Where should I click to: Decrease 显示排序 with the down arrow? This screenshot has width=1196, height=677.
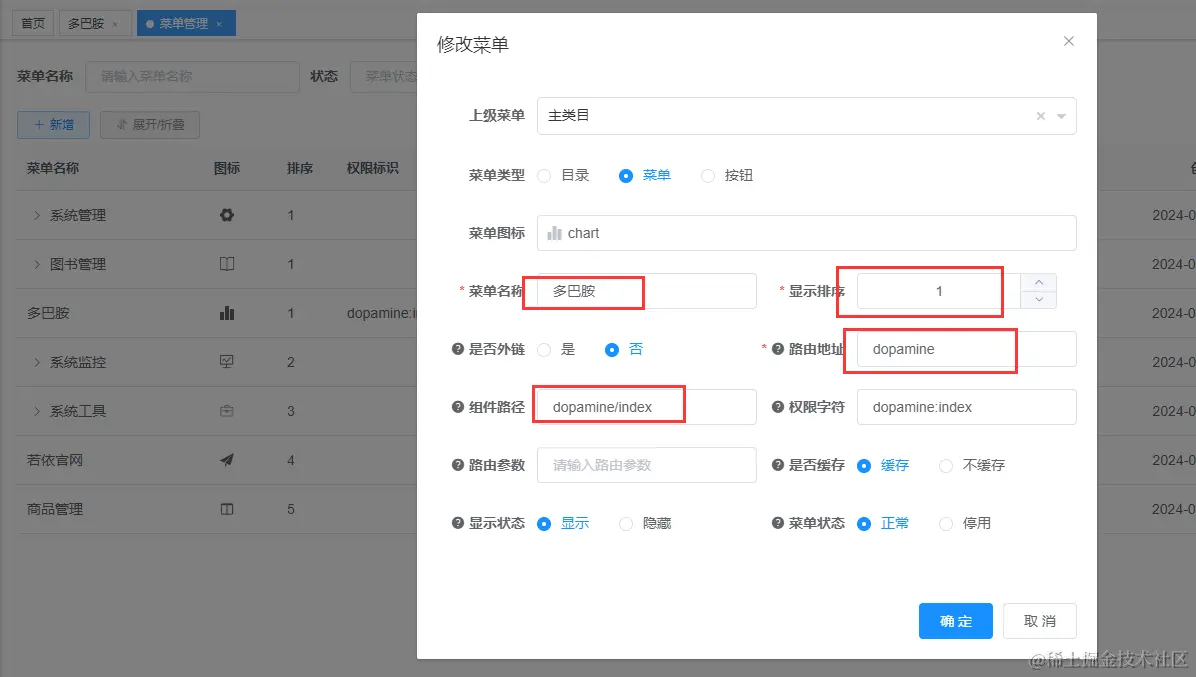[1039, 300]
